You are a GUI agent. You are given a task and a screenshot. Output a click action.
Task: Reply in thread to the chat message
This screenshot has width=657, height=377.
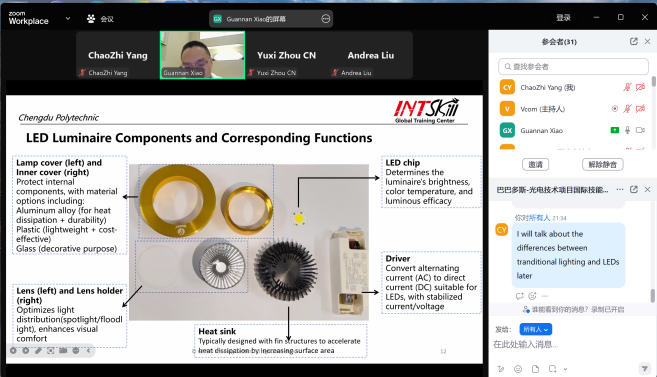(x=520, y=296)
